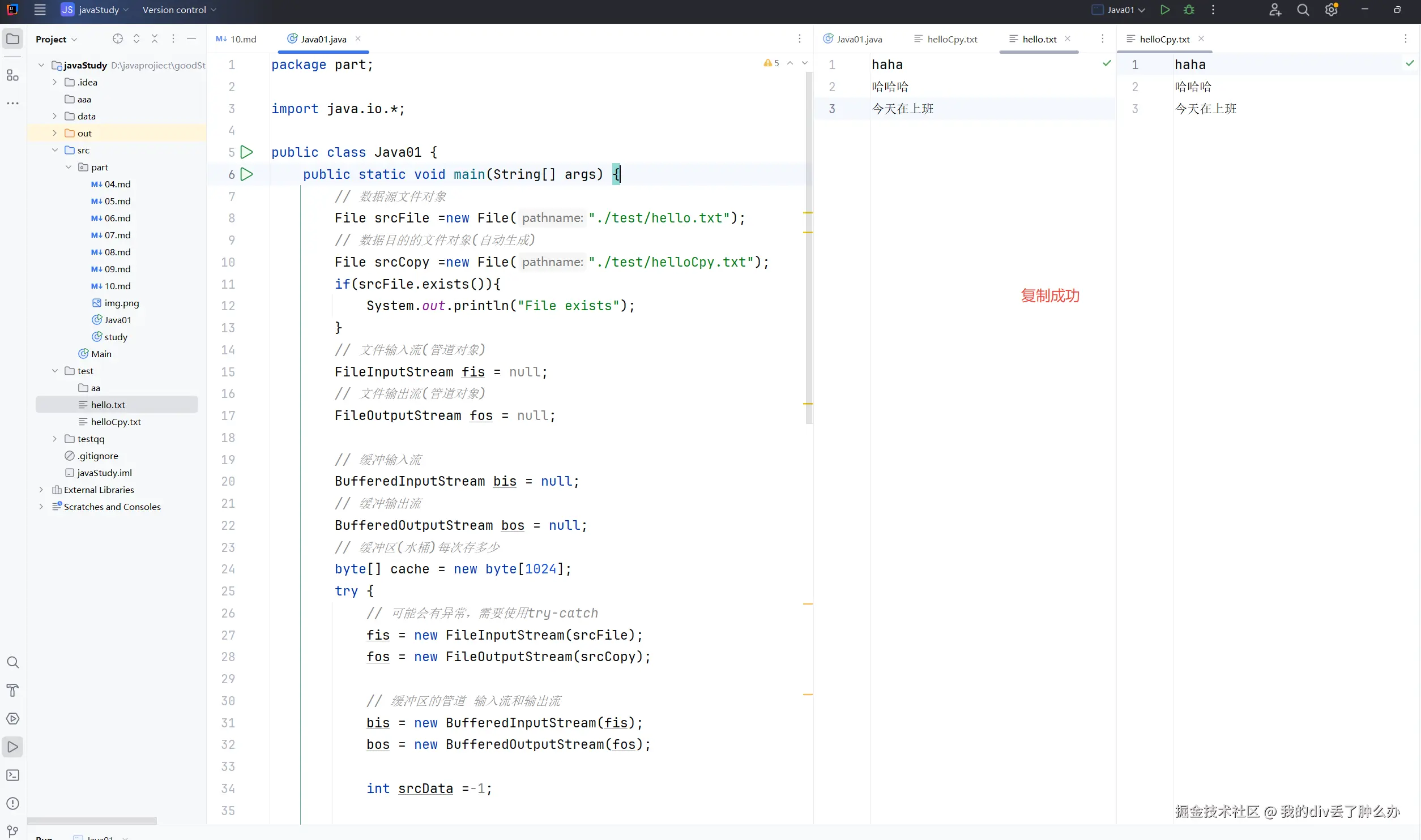
Task: Open IDE settings gear icon
Action: tap(1331, 10)
